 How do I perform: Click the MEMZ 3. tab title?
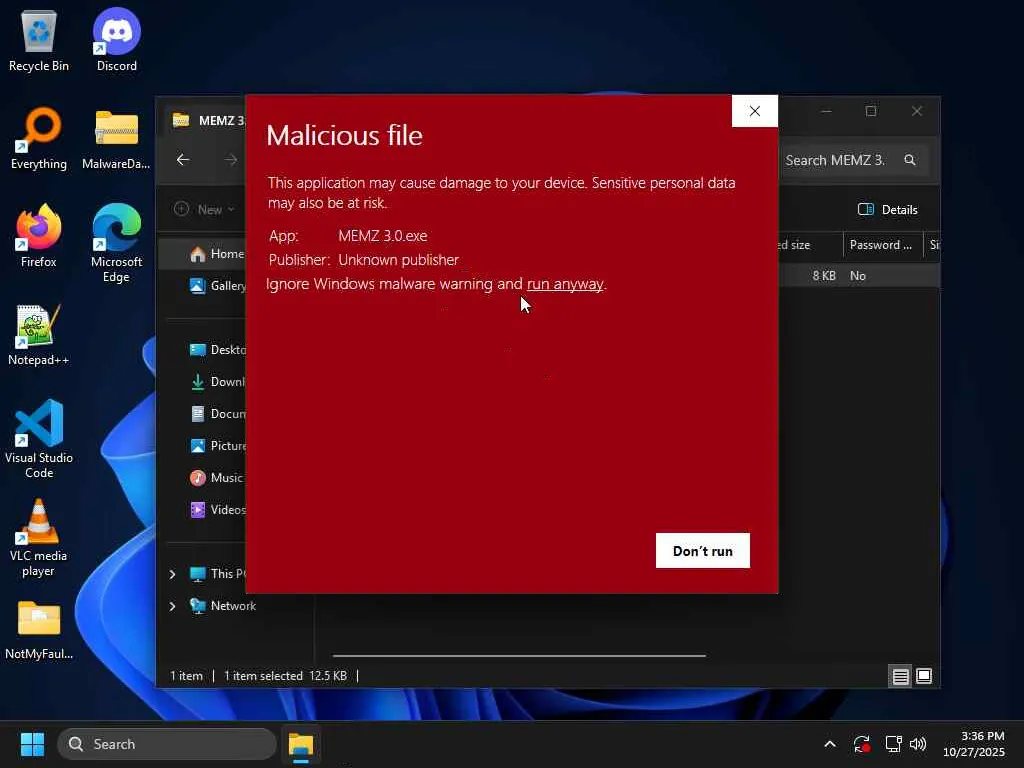222,121
